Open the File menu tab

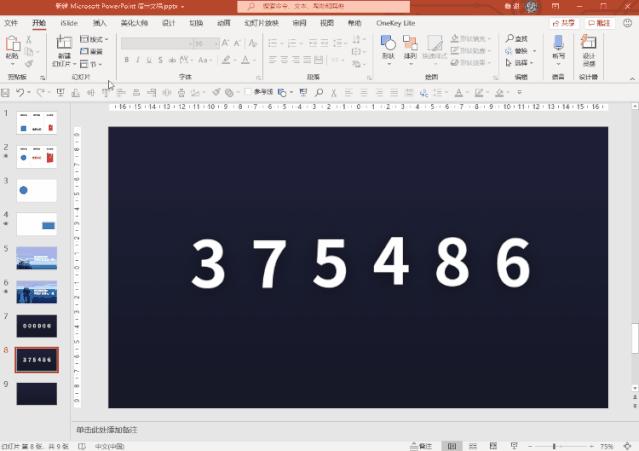click(11, 23)
